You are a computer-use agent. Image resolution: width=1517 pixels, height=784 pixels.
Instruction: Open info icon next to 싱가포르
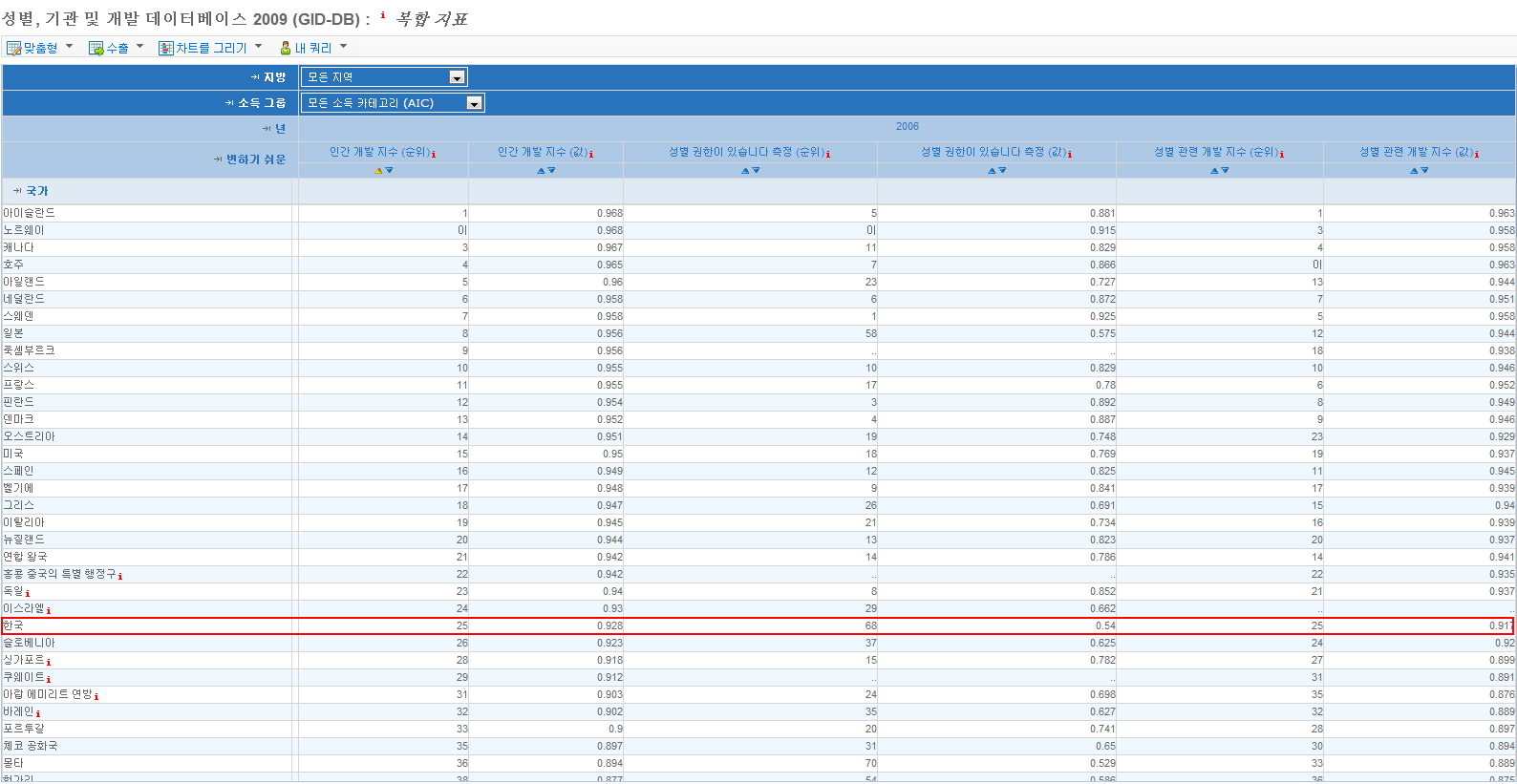point(49,662)
